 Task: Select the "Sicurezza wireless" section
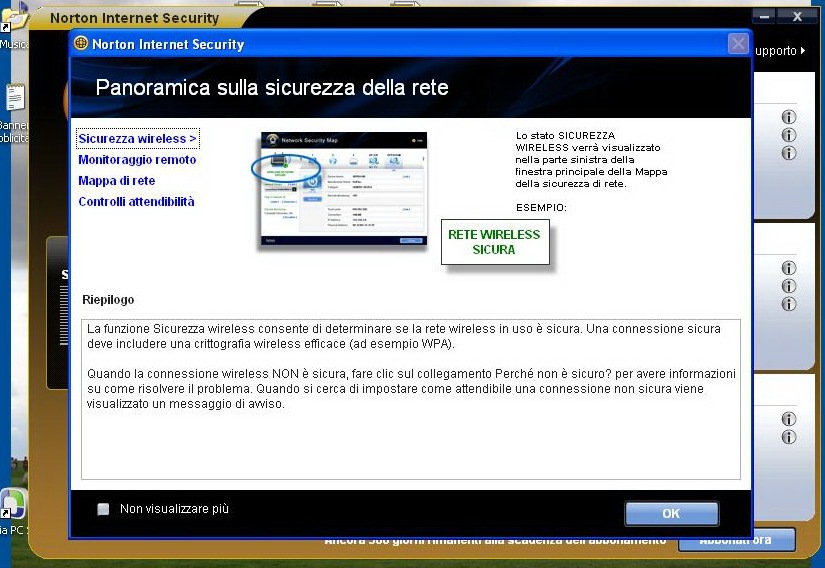(x=137, y=139)
